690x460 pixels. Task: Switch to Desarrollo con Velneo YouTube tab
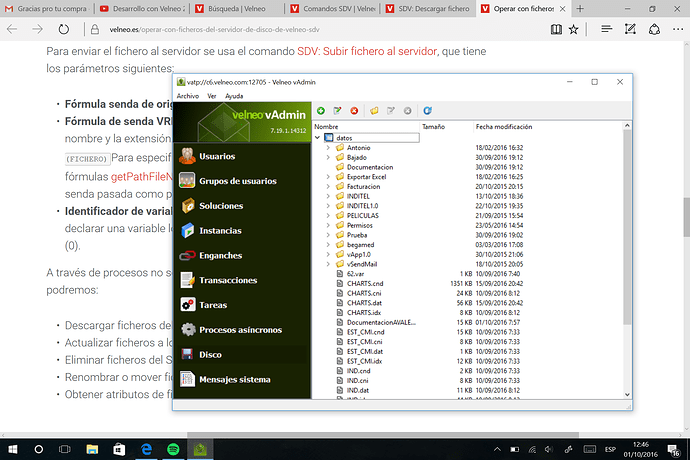tap(143, 8)
